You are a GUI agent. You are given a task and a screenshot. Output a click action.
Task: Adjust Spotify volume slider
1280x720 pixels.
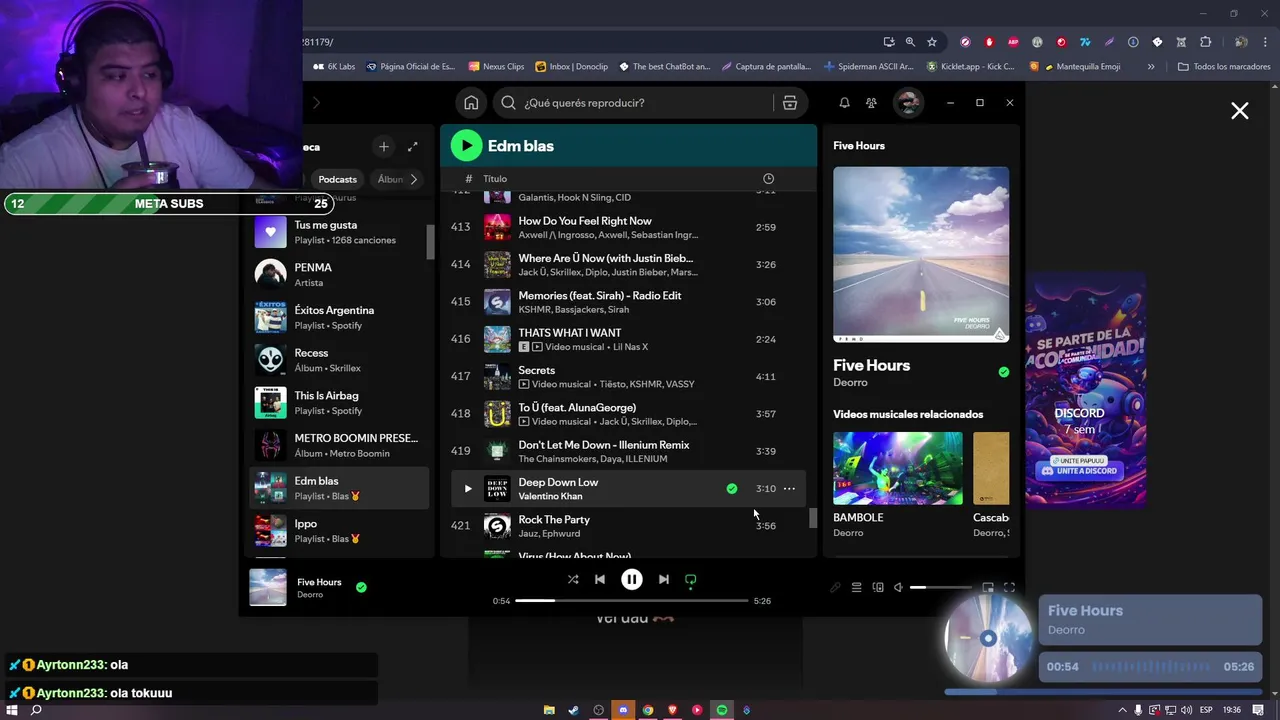[940, 588]
